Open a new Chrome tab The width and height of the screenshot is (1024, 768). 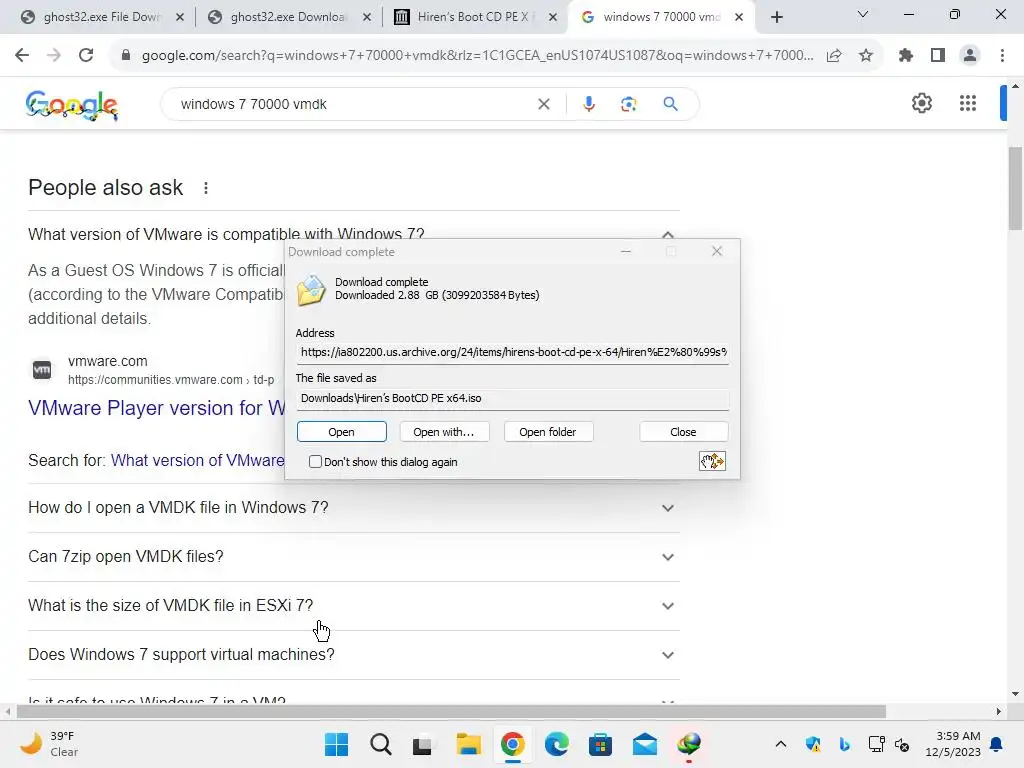point(776,17)
